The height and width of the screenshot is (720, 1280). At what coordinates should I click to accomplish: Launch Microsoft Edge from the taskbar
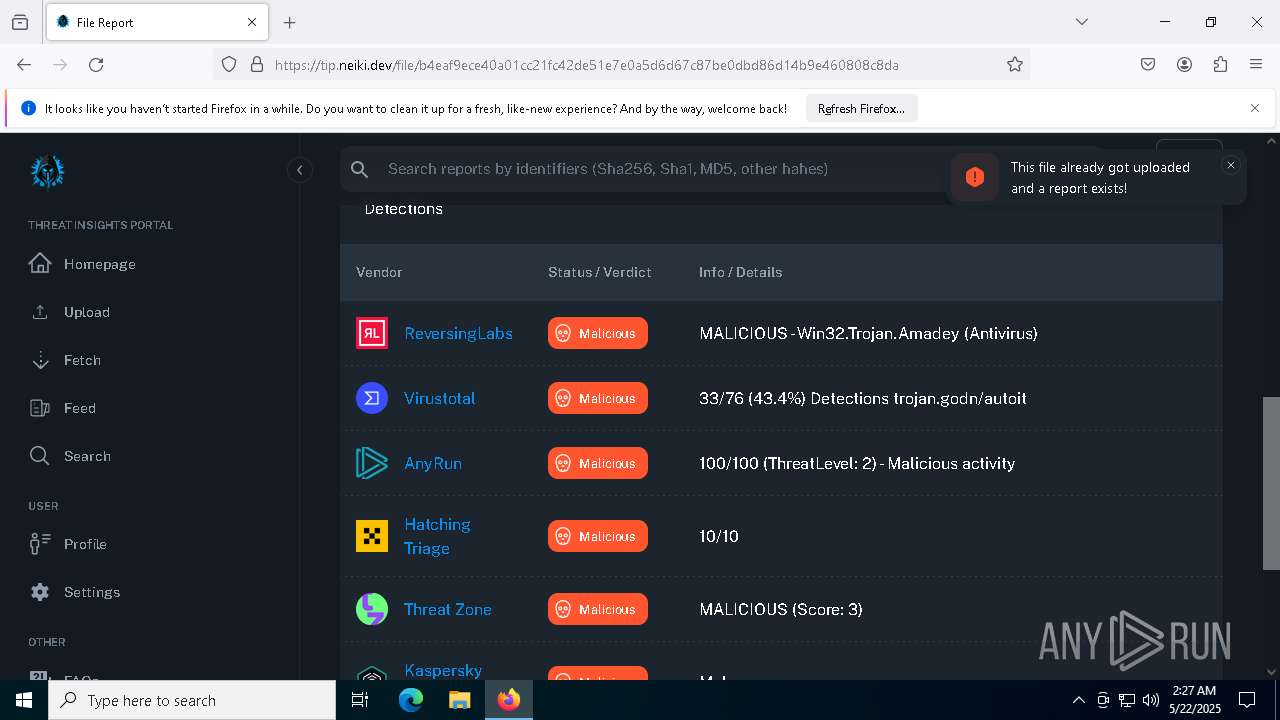pyautogui.click(x=411, y=700)
